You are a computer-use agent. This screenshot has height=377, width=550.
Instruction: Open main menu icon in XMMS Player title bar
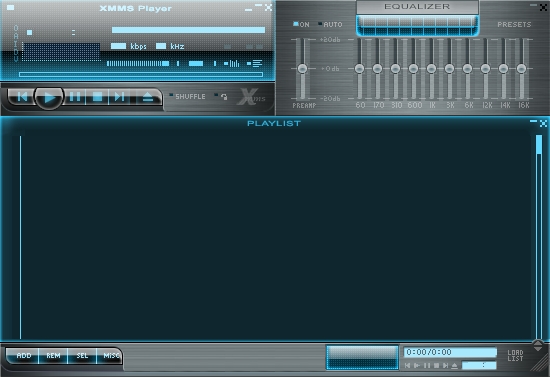click(x=11, y=8)
